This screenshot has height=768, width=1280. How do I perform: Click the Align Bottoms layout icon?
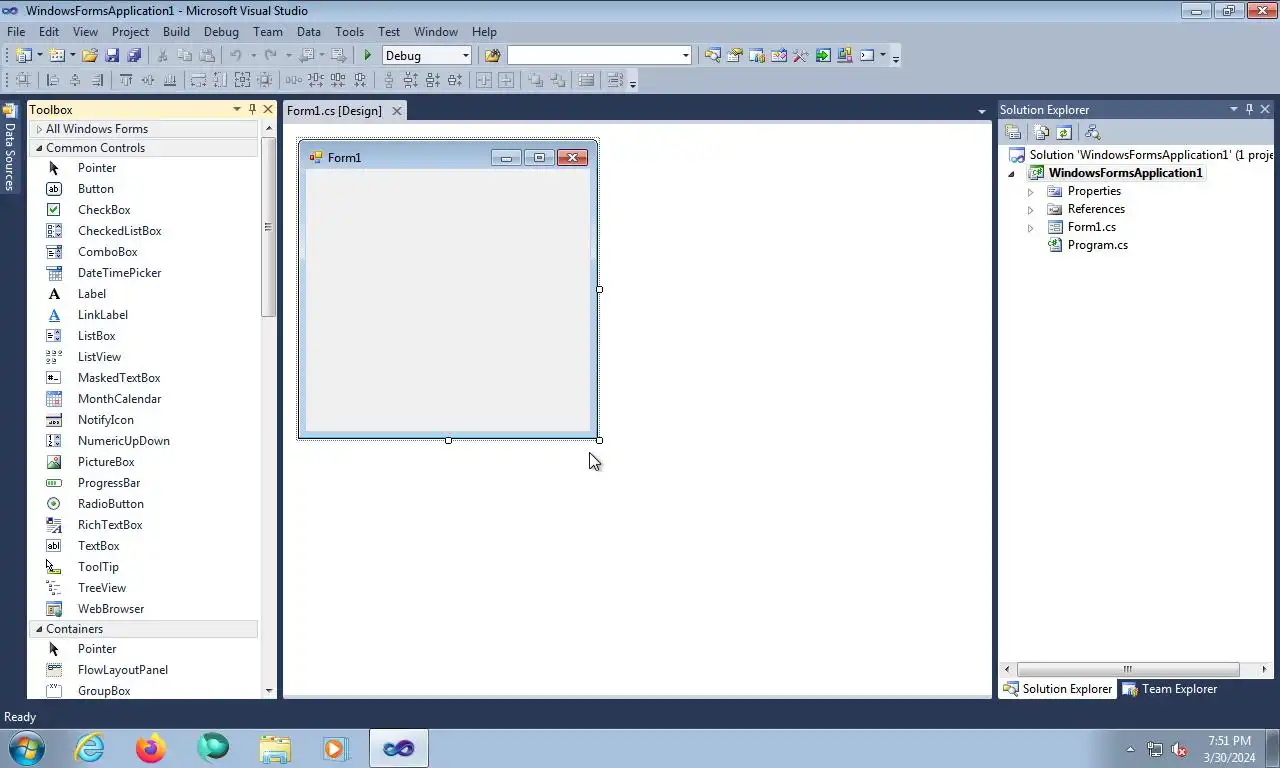[170, 80]
